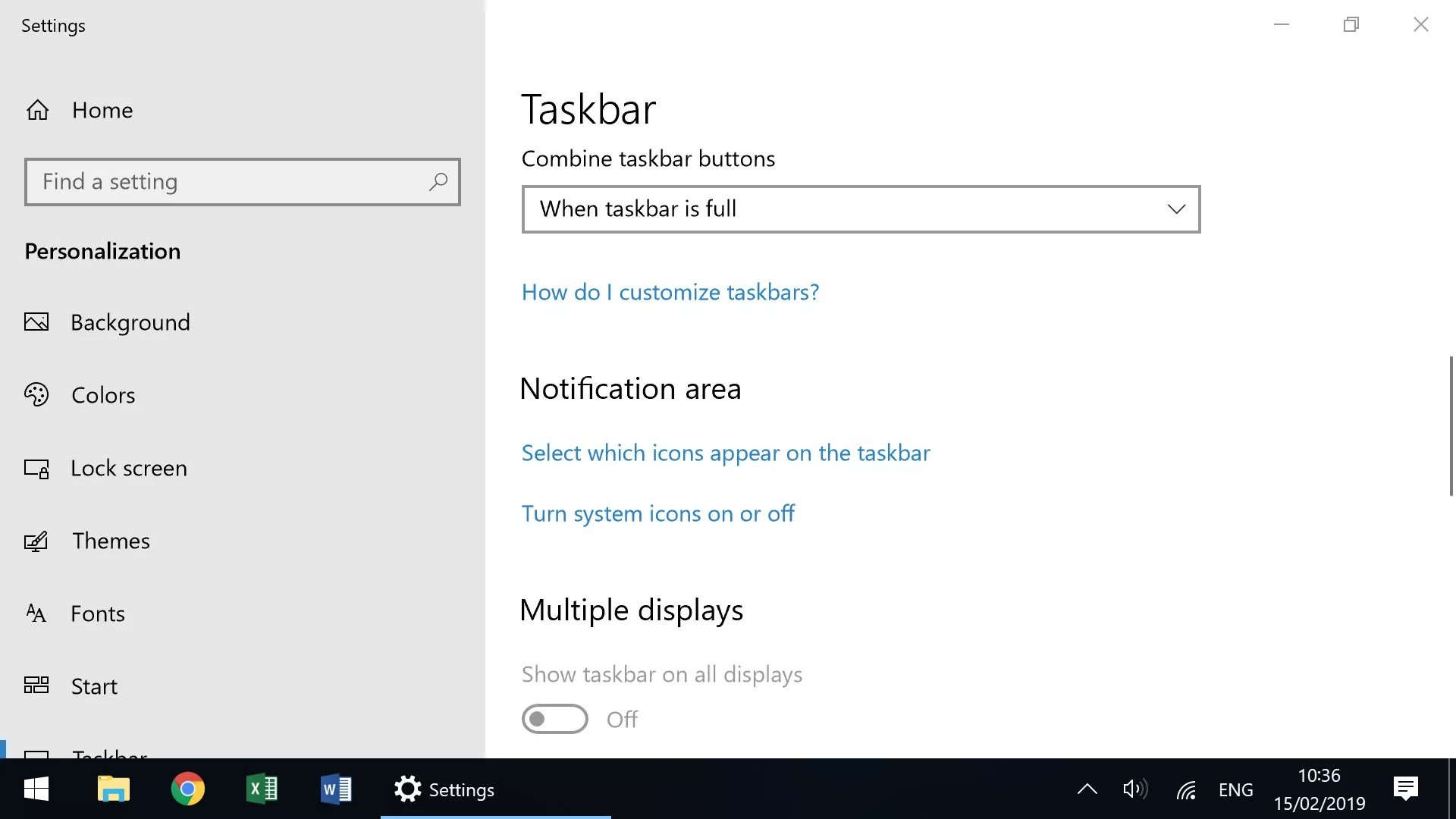Show hidden system tray icons

click(1087, 789)
